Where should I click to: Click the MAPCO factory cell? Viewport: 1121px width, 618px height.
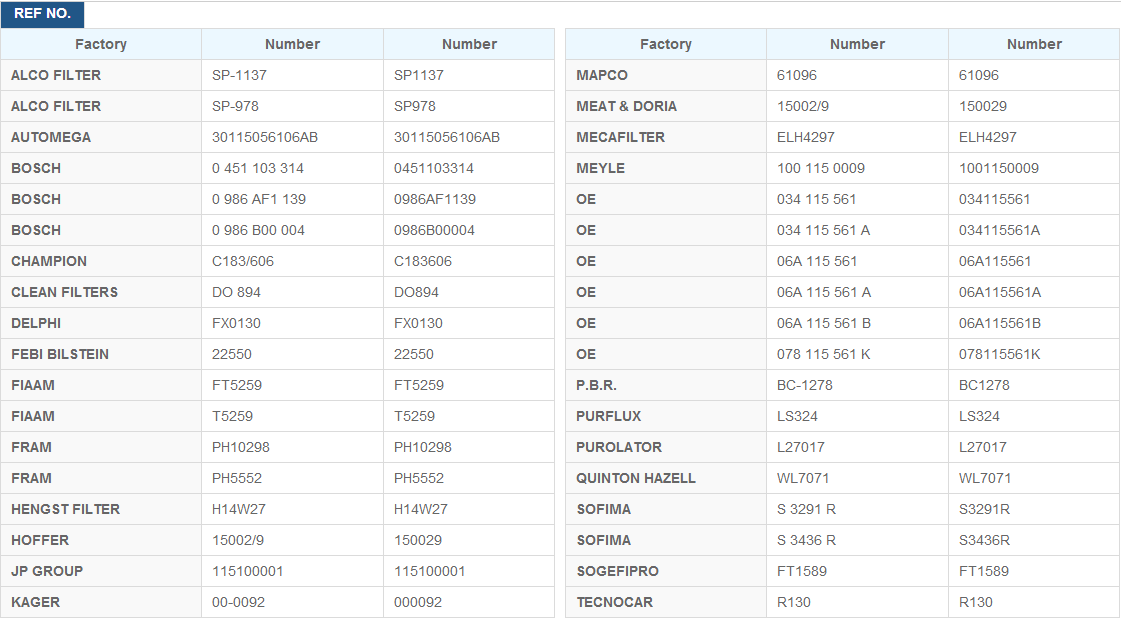(666, 75)
